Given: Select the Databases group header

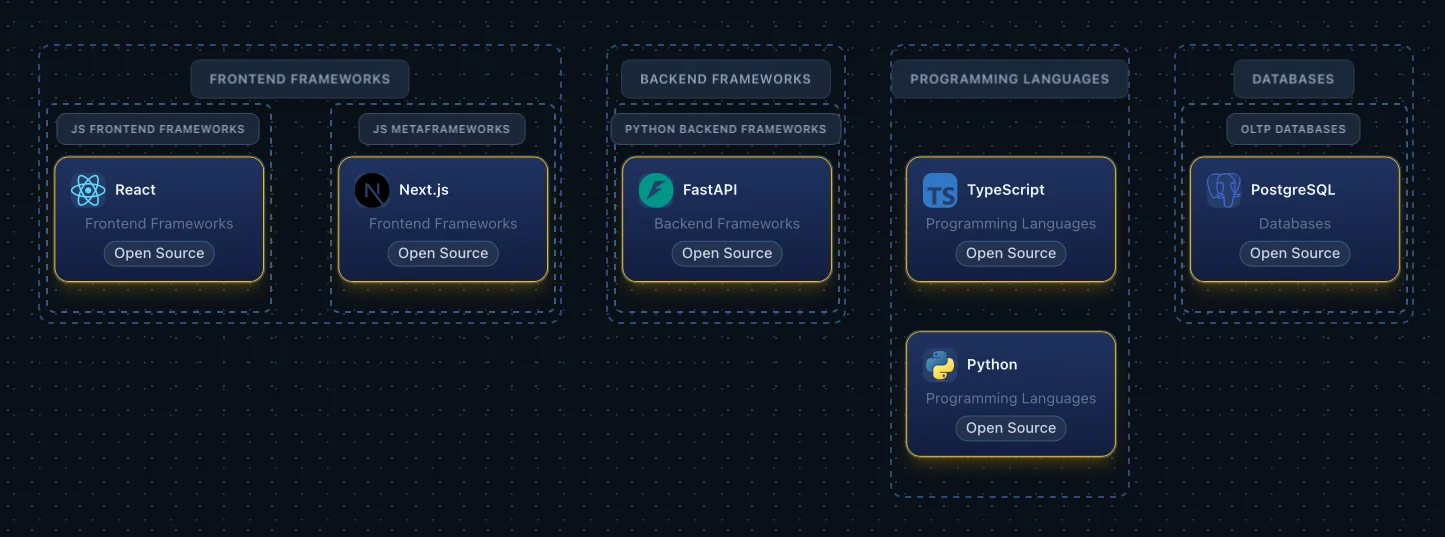Looking at the screenshot, I should pyautogui.click(x=1293, y=79).
